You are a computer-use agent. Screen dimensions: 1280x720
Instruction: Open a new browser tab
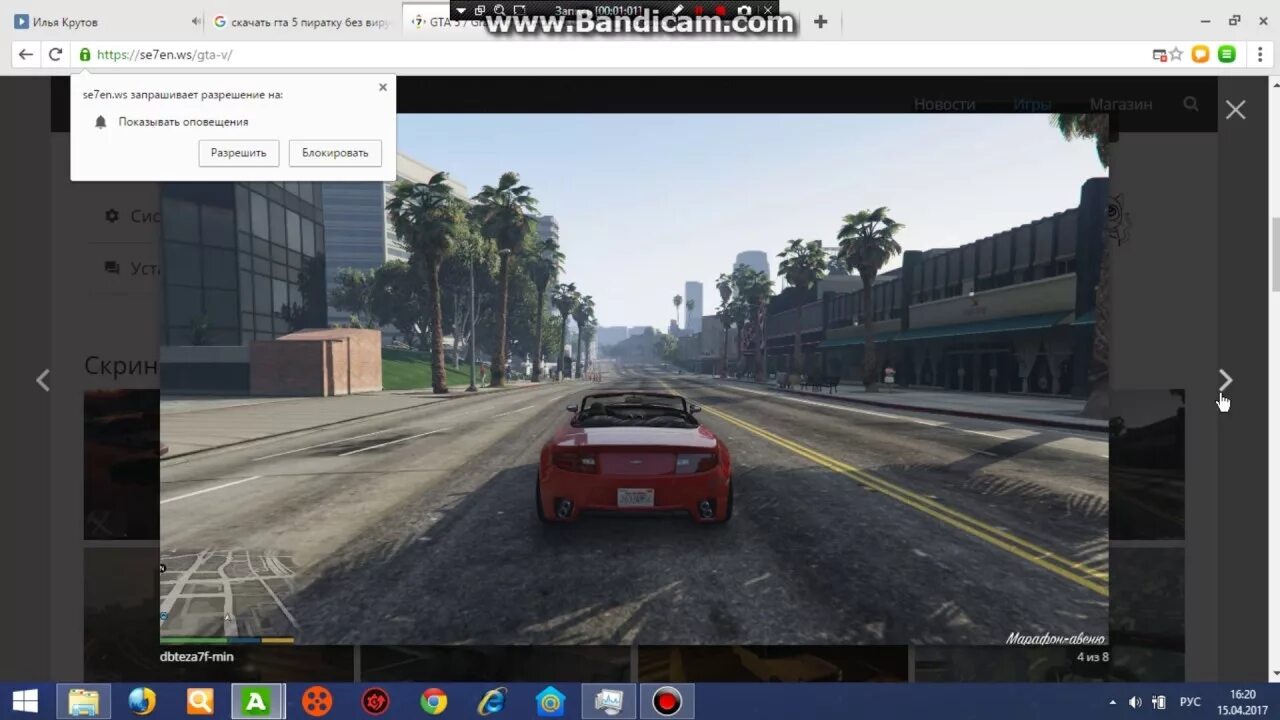[x=820, y=21]
